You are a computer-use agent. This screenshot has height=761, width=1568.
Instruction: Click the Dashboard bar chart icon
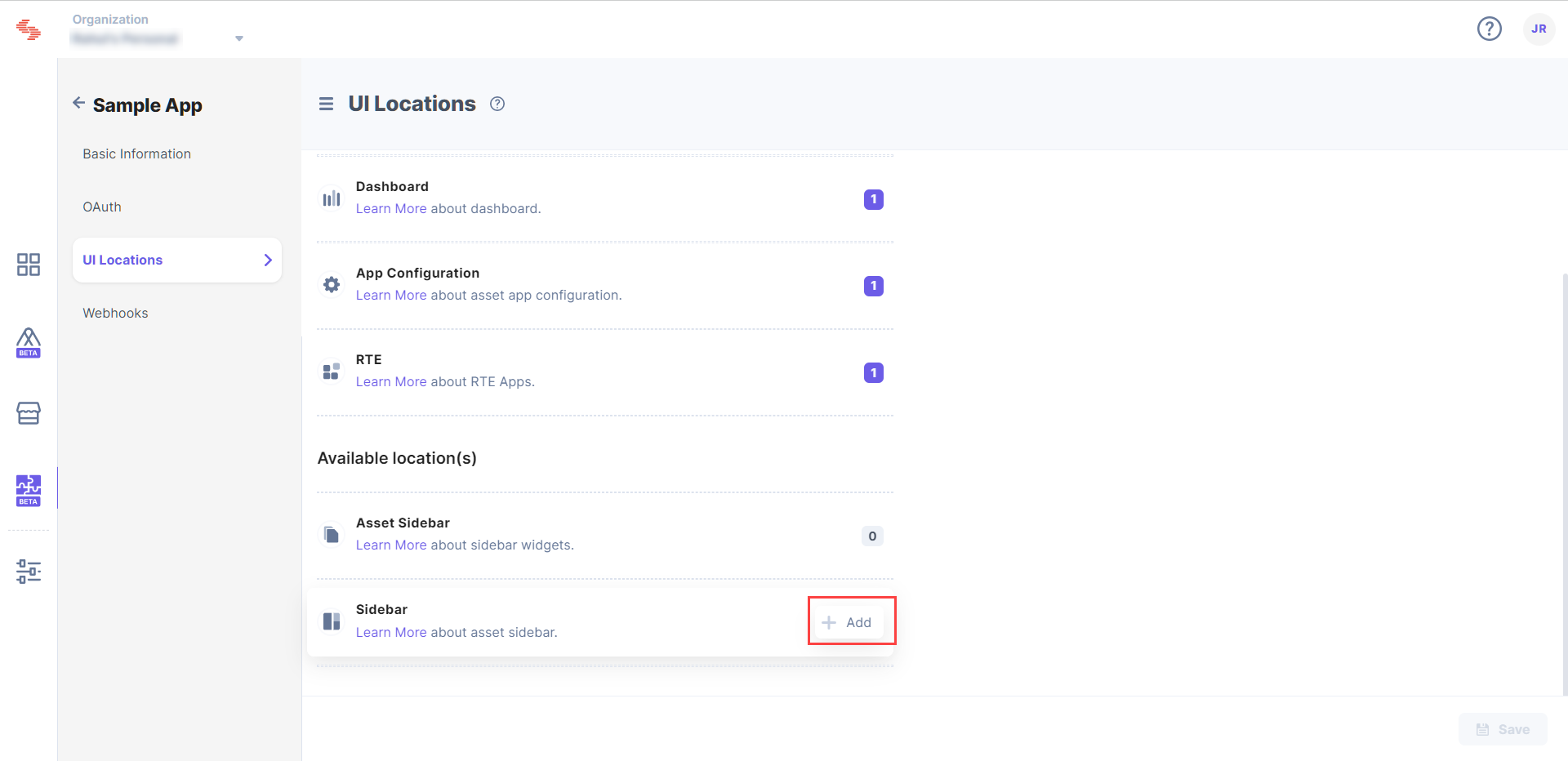[x=332, y=198]
